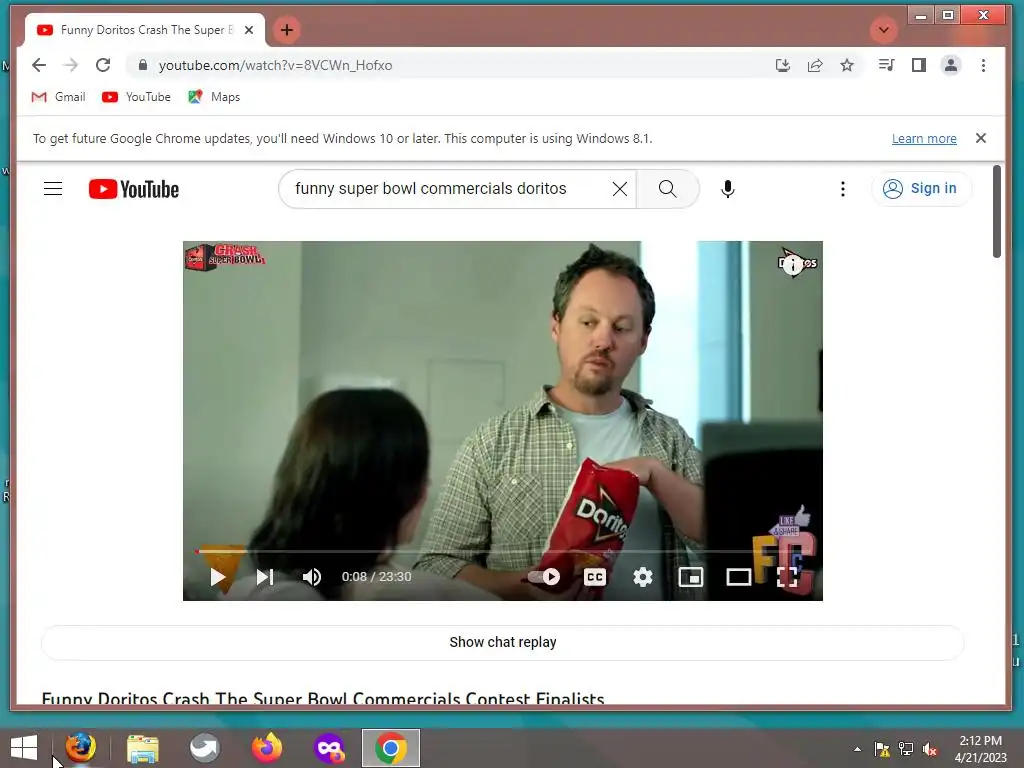This screenshot has width=1024, height=768.
Task: Mute the video volume
Action: 312,577
